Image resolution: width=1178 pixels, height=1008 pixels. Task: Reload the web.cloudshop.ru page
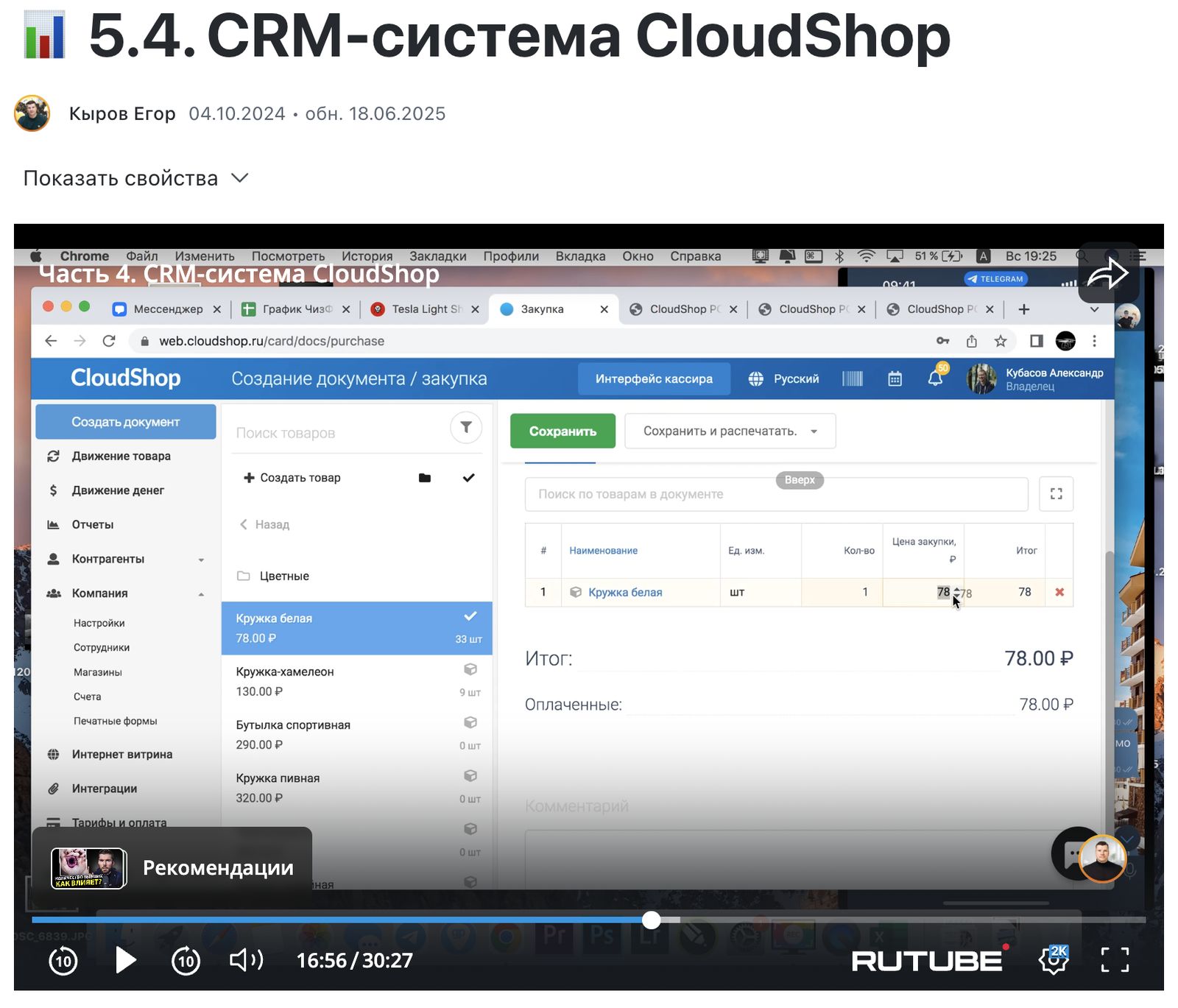[x=109, y=341]
